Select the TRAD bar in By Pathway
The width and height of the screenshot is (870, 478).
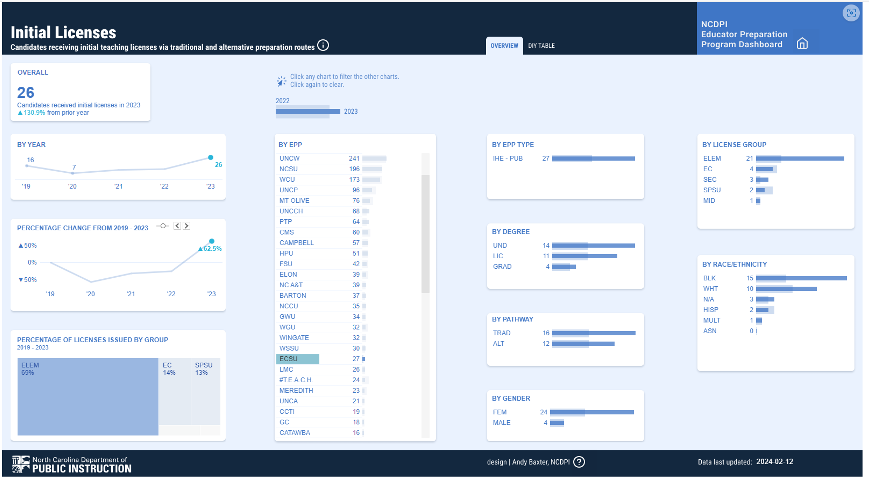tap(593, 332)
